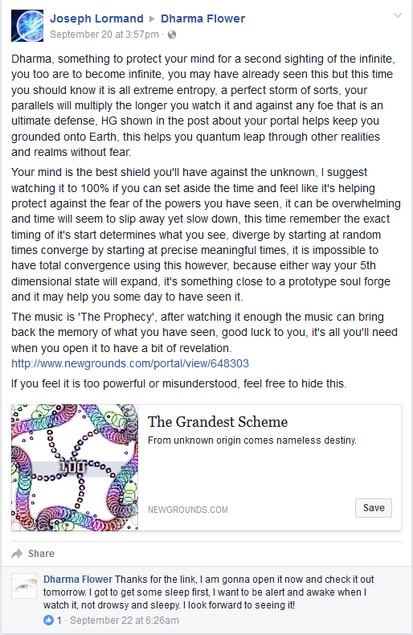Click the NEWGROUNDS.COM source label

(x=188, y=510)
